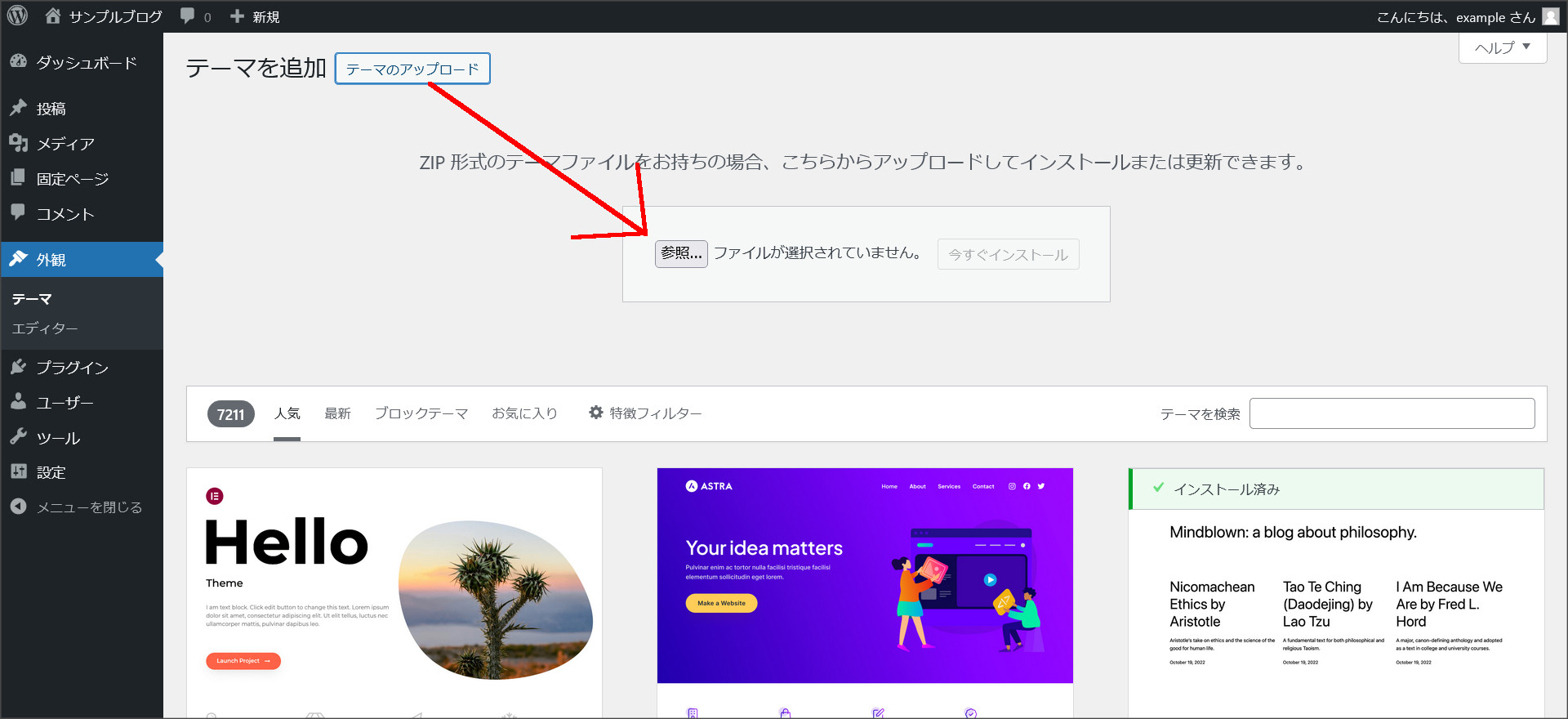Click the 参照... file browse button
The height and width of the screenshot is (719, 1568).
pyautogui.click(x=680, y=253)
